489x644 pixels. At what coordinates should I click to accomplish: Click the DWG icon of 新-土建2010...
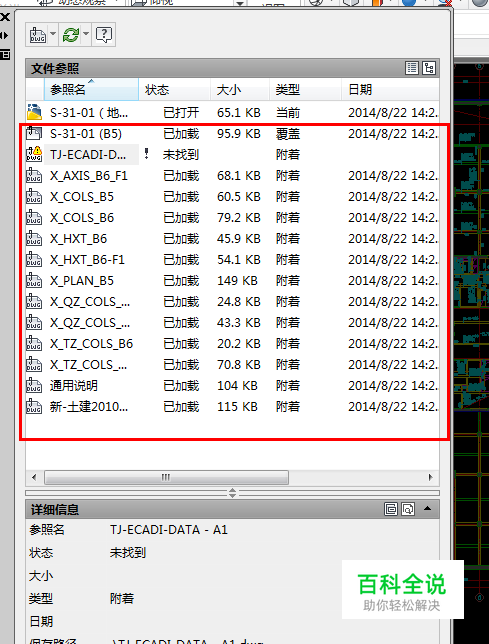pyautogui.click(x=34, y=407)
